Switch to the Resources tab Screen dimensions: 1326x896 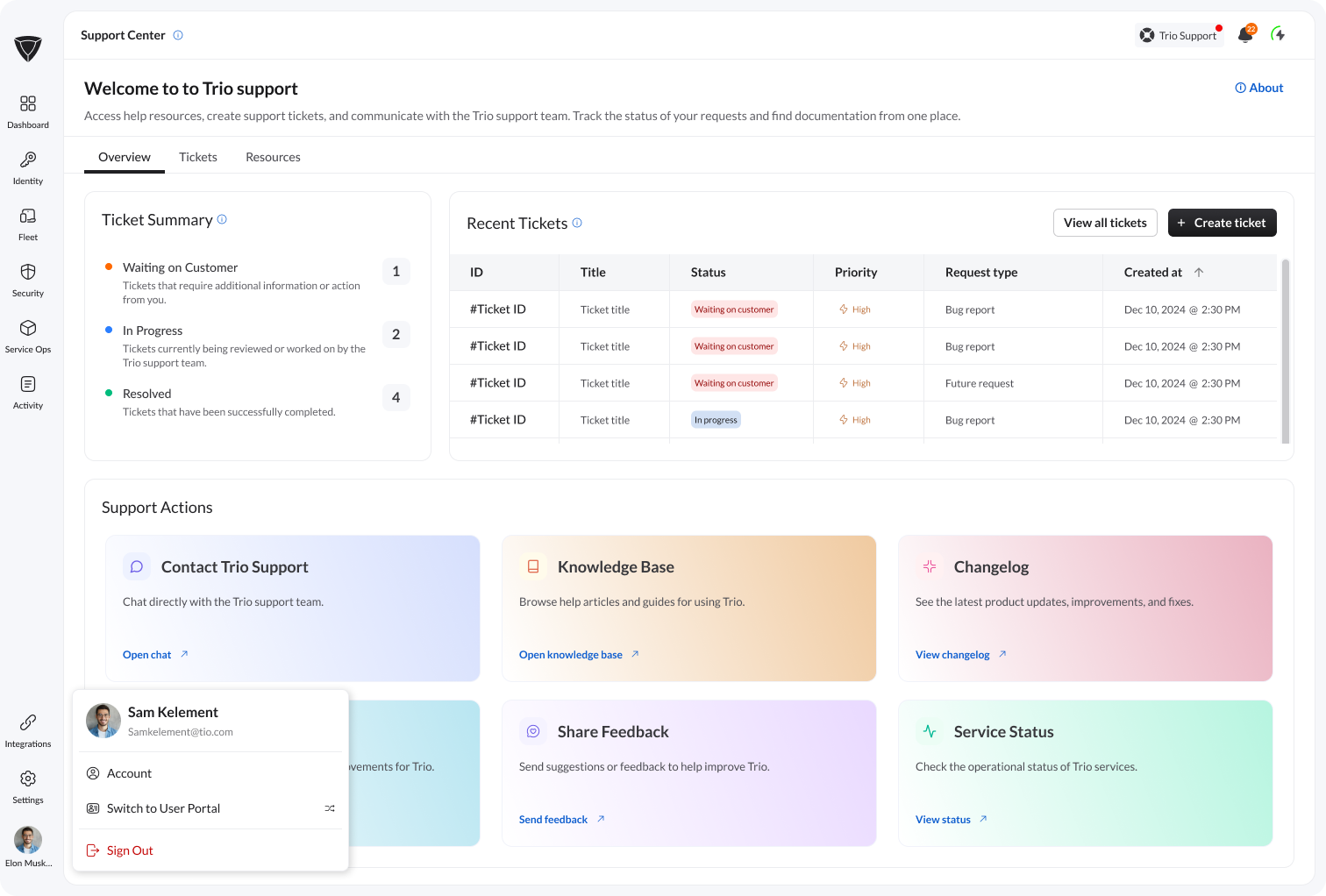273,157
